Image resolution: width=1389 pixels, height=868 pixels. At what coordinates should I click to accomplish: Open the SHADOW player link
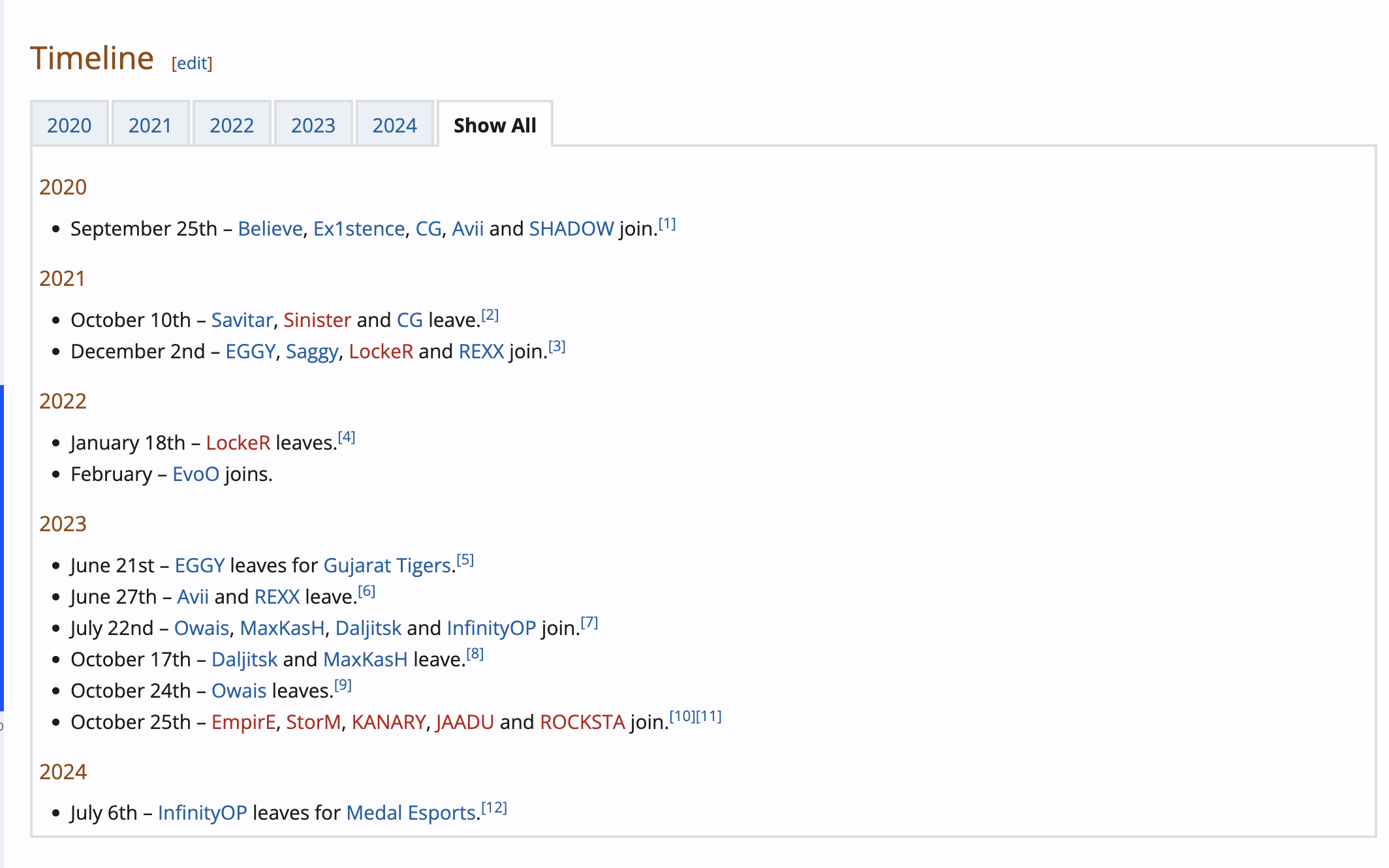tap(571, 228)
